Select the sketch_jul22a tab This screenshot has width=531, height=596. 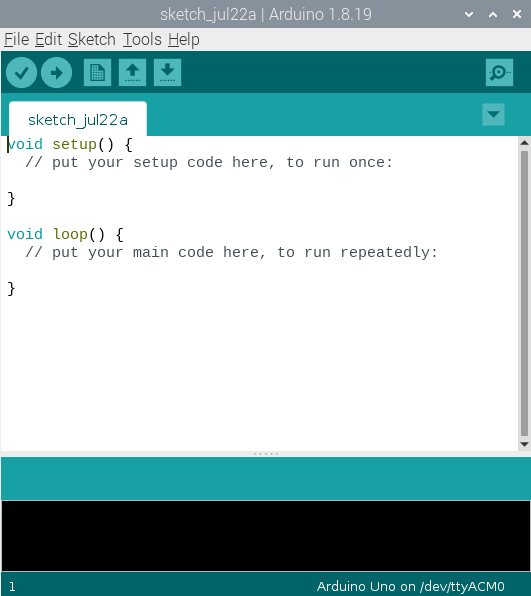78,119
